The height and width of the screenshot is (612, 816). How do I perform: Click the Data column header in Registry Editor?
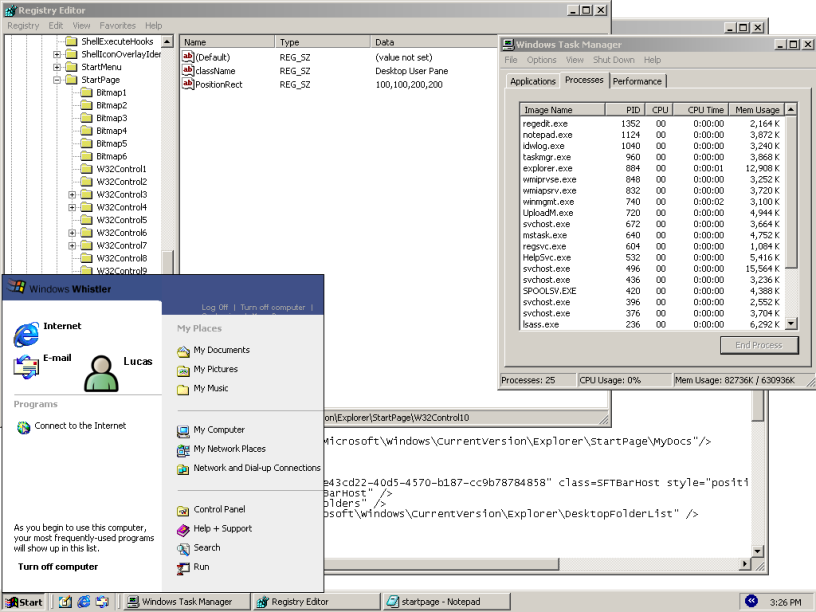(x=435, y=42)
